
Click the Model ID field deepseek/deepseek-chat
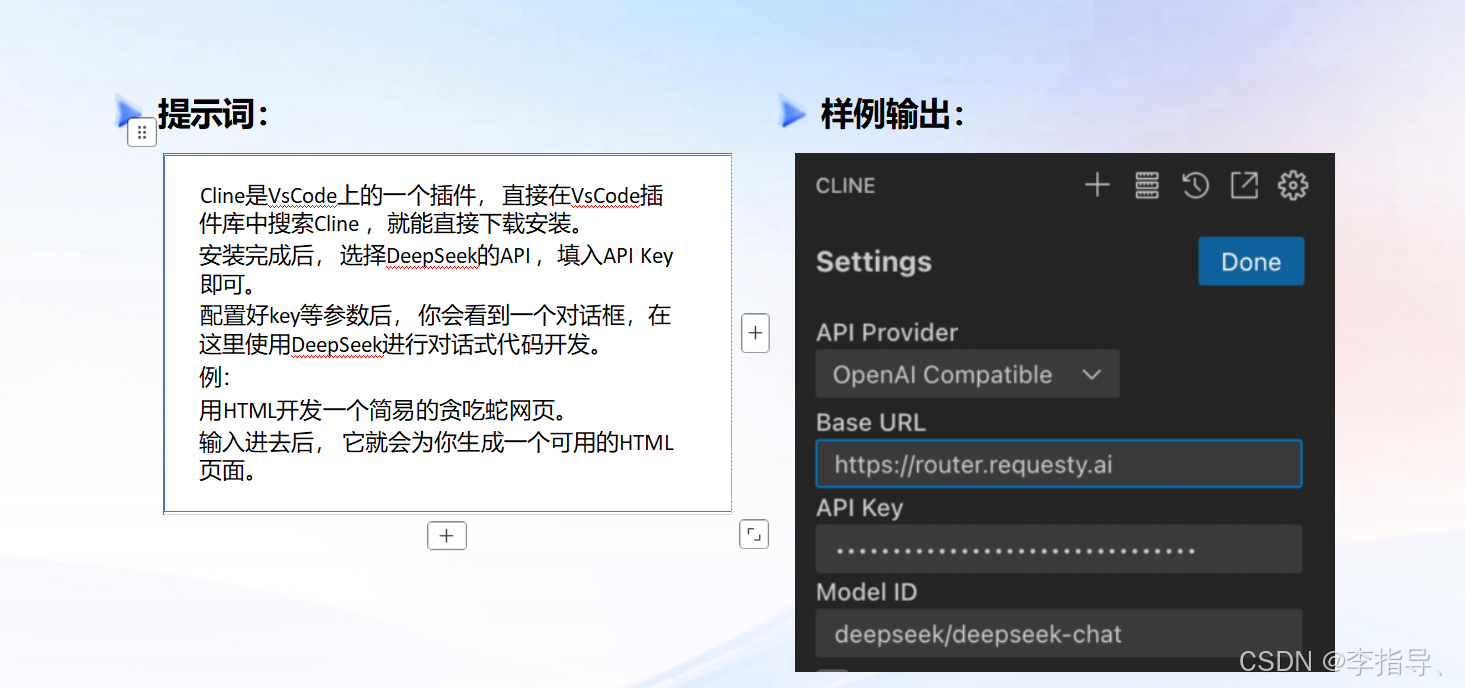pyautogui.click(x=1059, y=634)
